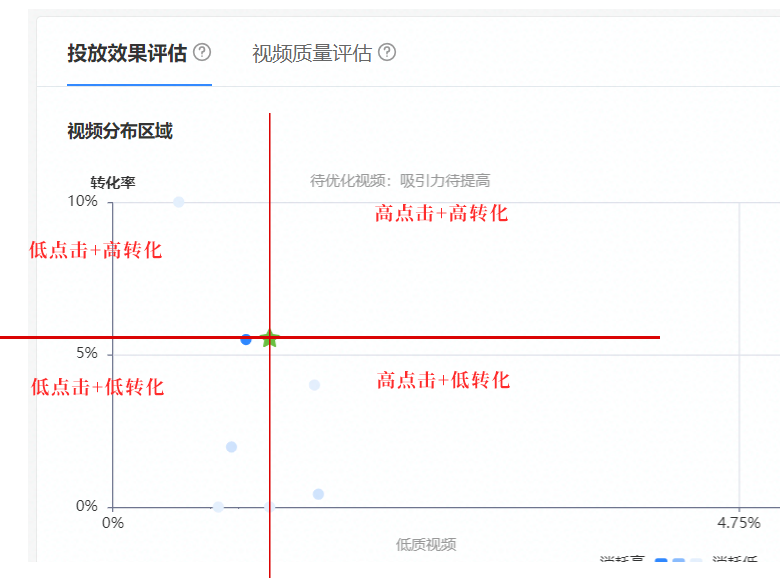Click help icon beside 投放效果评估
The width and height of the screenshot is (780, 578).
click(202, 52)
